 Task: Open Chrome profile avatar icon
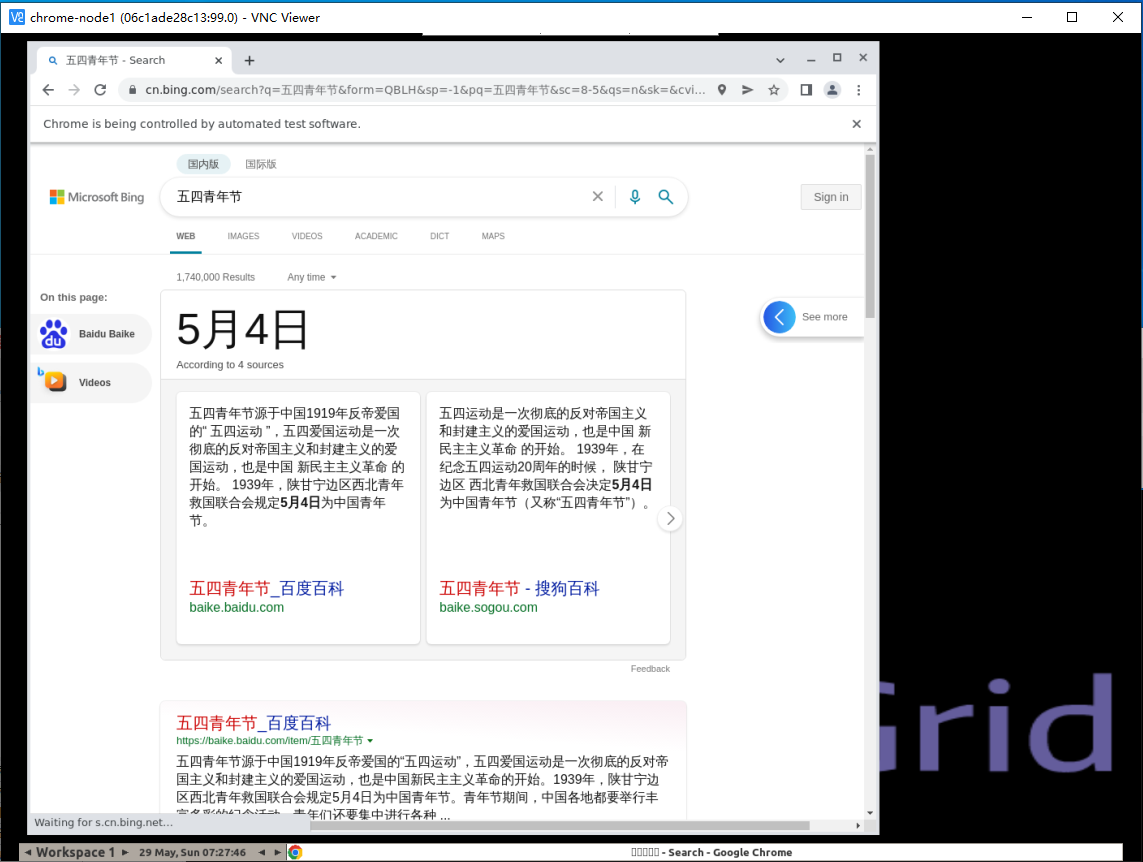pos(832,90)
